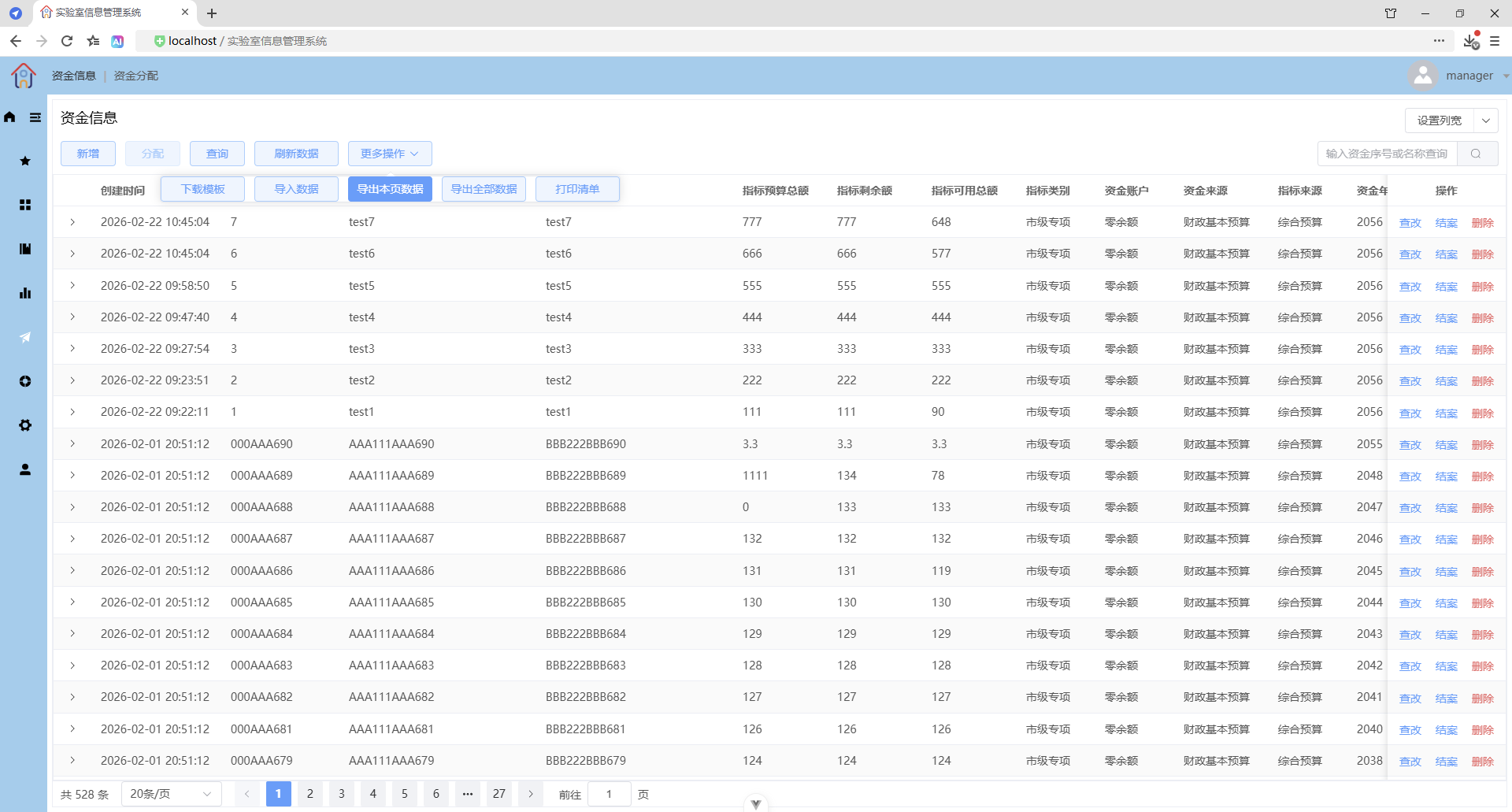Focus the fund search input field
This screenshot has width=1512, height=812.
[x=1388, y=154]
